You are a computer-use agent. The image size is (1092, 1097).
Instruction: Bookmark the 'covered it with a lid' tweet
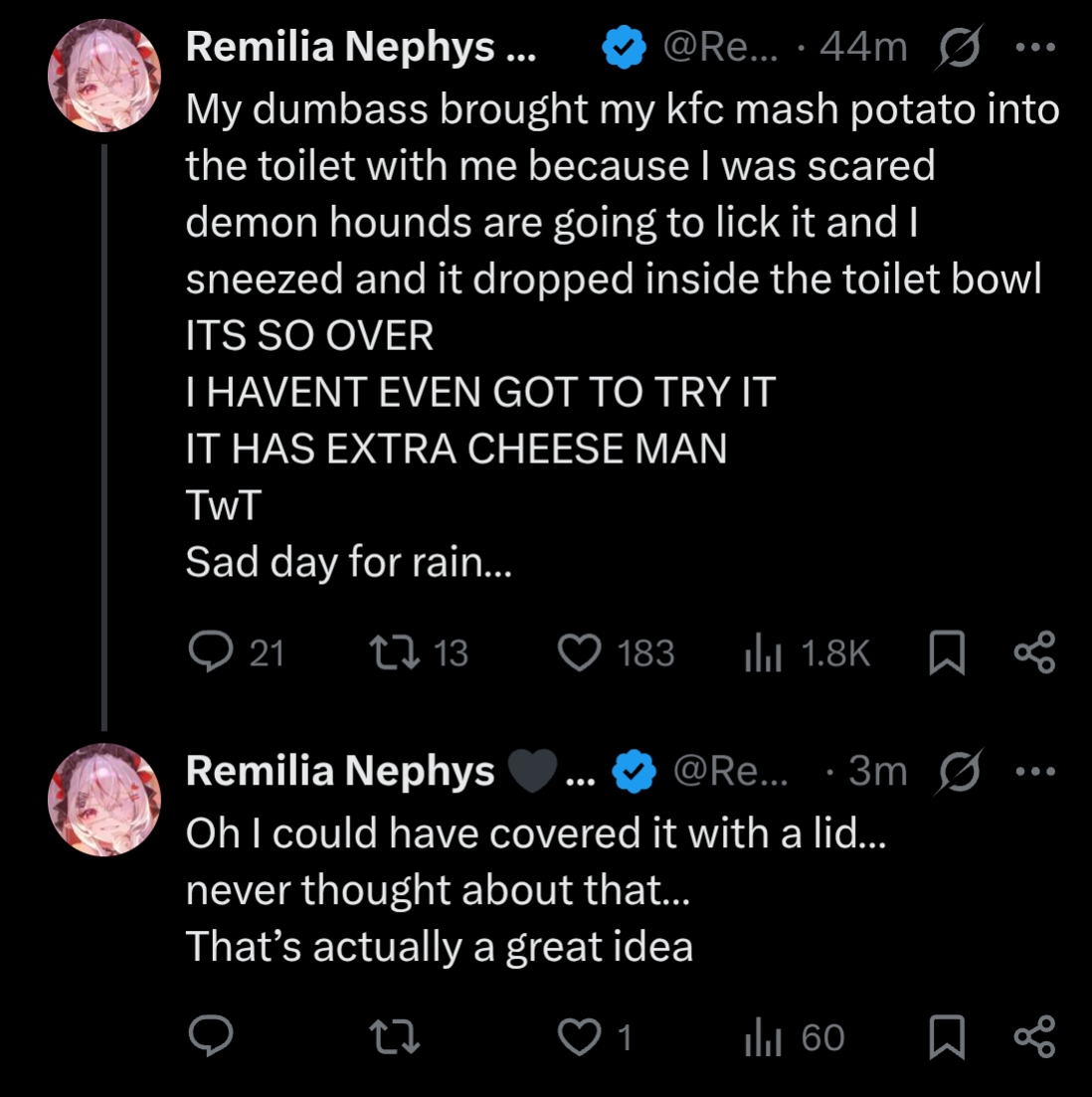tap(946, 1037)
